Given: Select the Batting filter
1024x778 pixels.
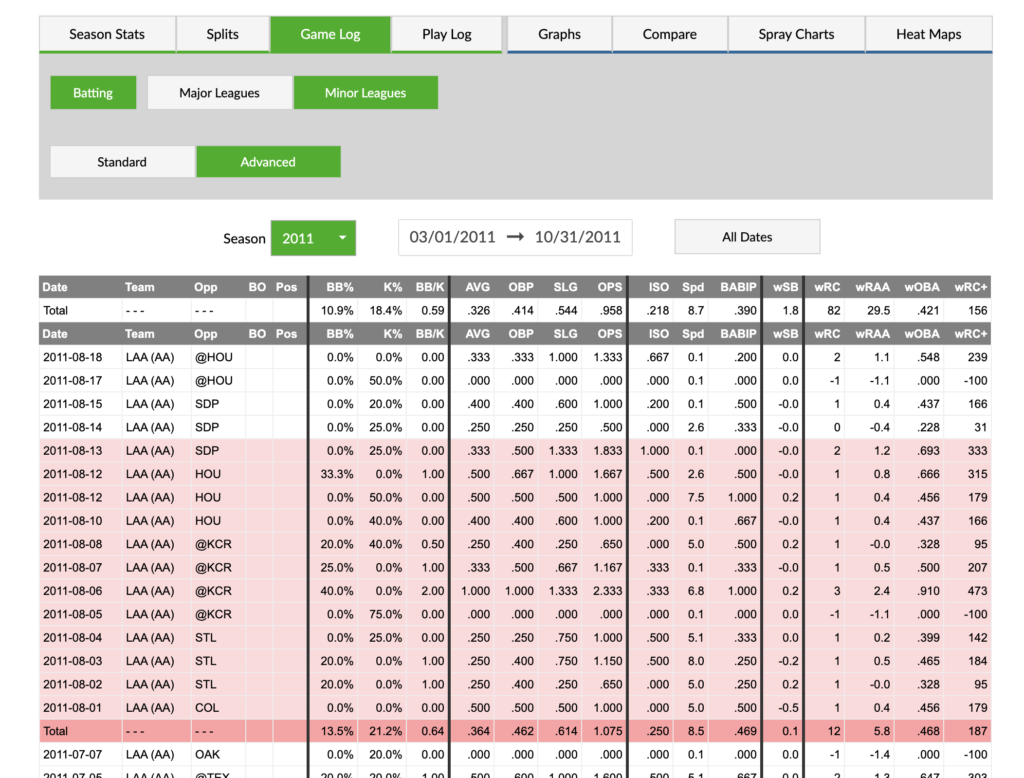Looking at the screenshot, I should [92, 92].
